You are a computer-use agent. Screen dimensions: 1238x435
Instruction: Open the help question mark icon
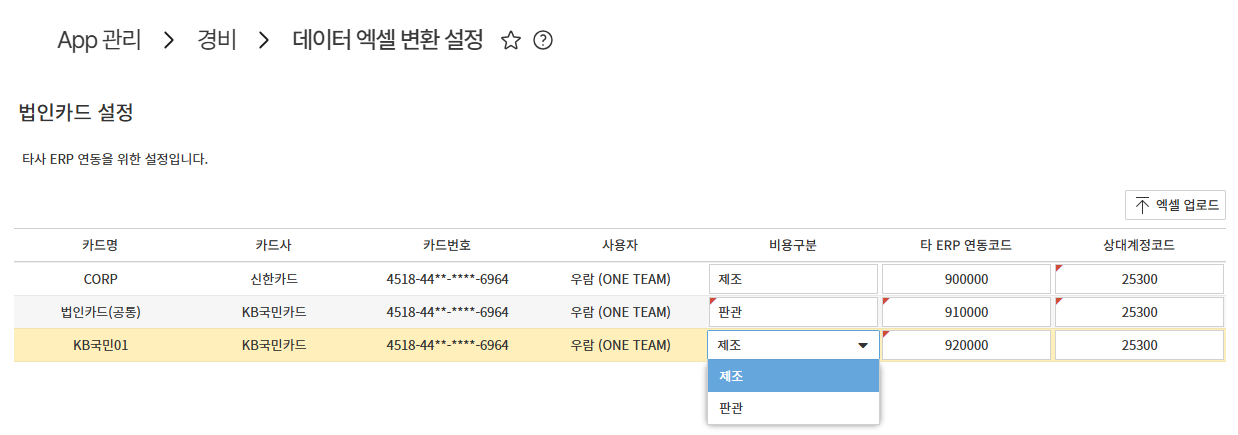pyautogui.click(x=543, y=41)
